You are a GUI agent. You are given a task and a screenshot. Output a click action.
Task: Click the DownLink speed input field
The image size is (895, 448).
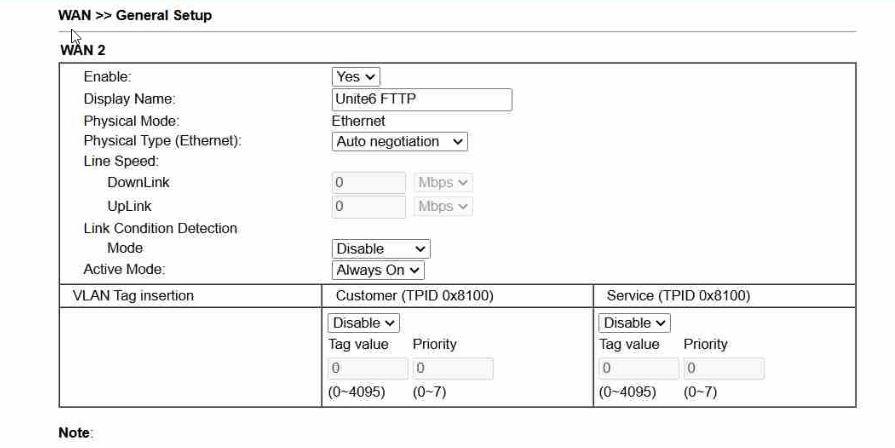click(368, 183)
